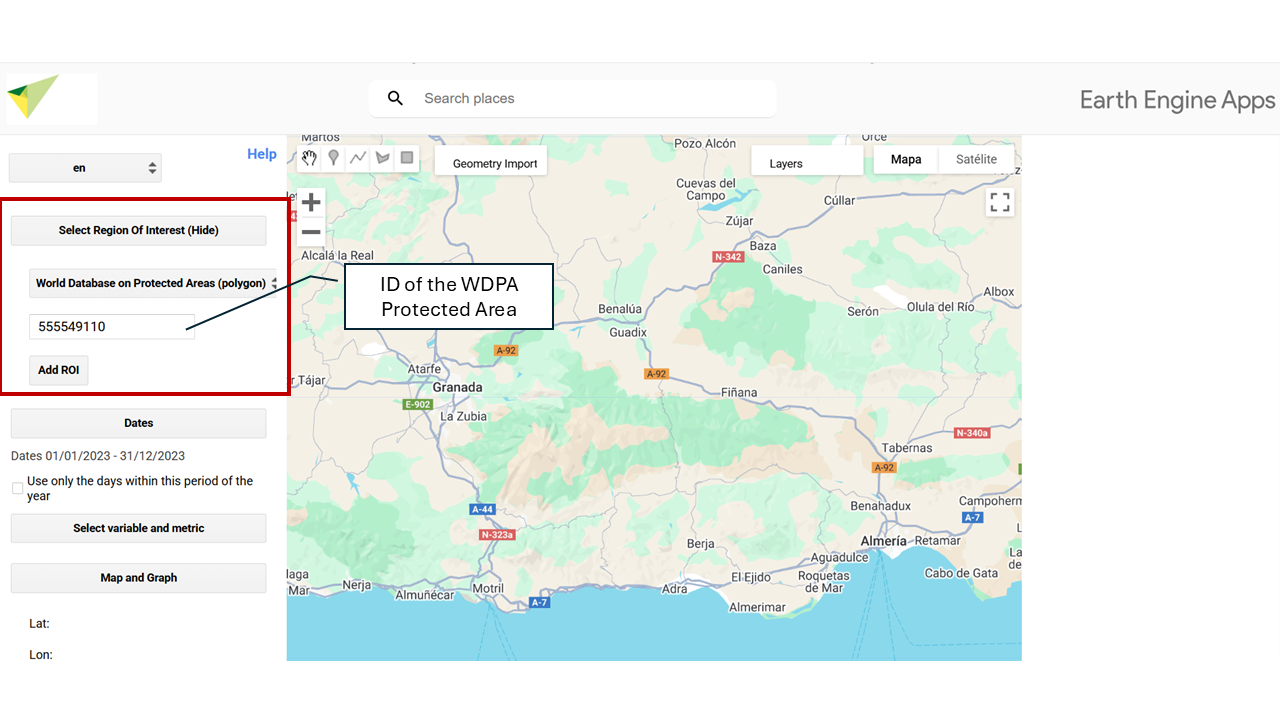Switch to Mapa map view
1280x720 pixels.
906,160
